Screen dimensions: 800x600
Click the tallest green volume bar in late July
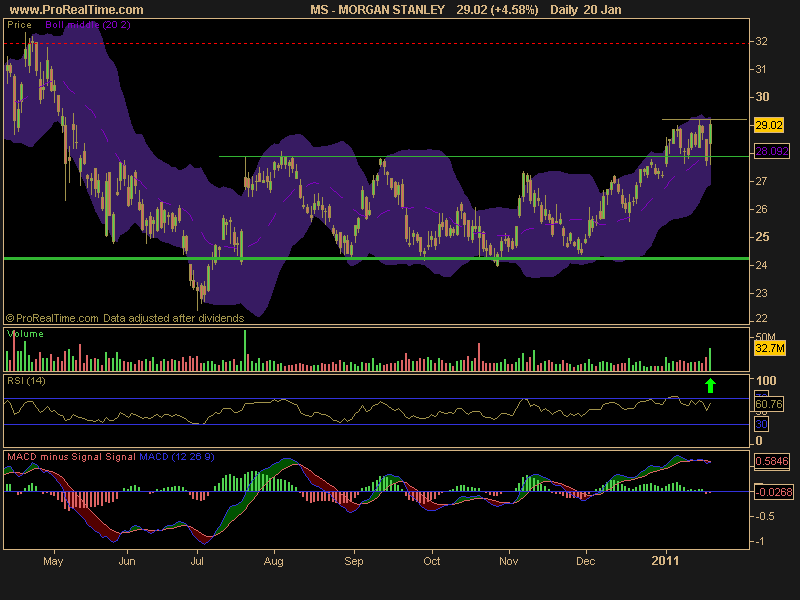[x=245, y=351]
